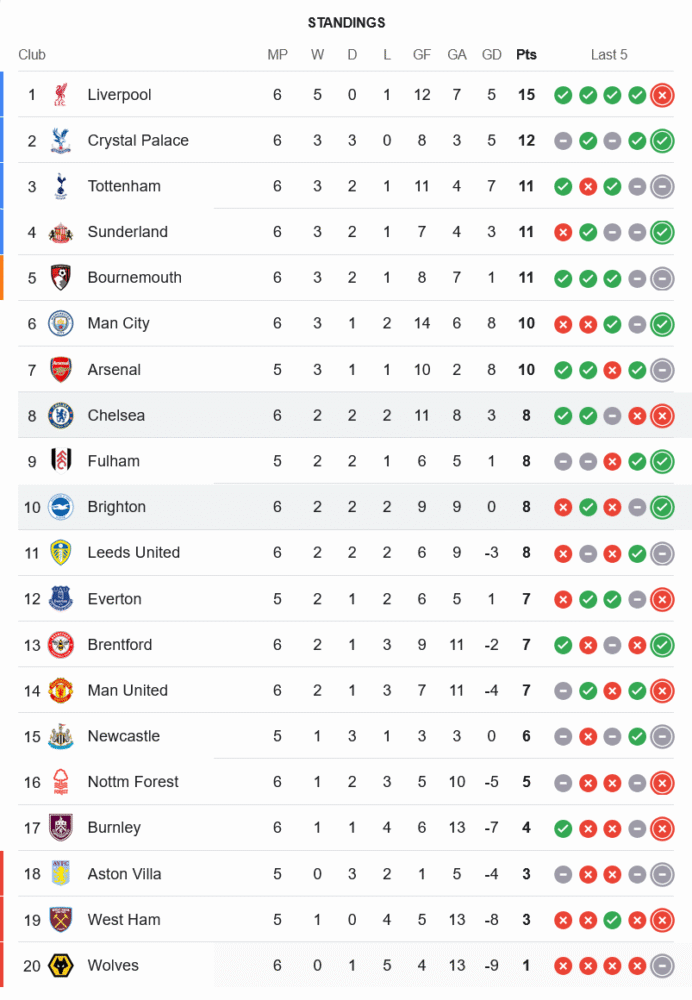Click the Crystal Palace club crest
This screenshot has width=692, height=1000.
pyautogui.click(x=61, y=141)
